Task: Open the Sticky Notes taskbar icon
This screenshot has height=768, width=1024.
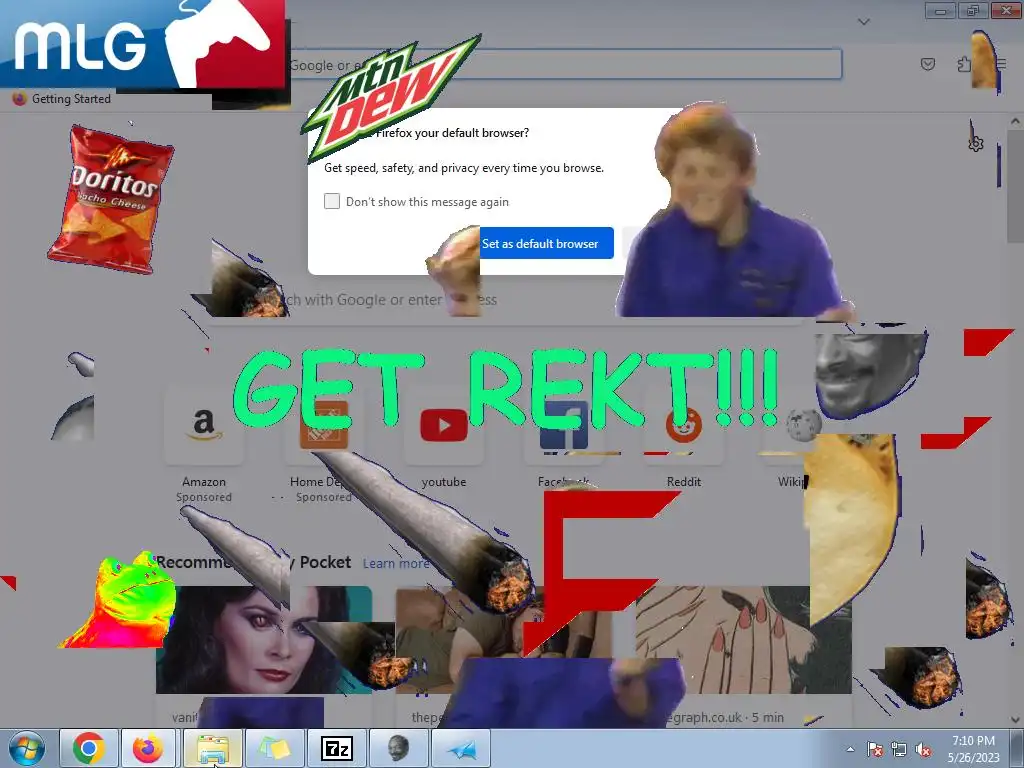Action: (x=275, y=748)
